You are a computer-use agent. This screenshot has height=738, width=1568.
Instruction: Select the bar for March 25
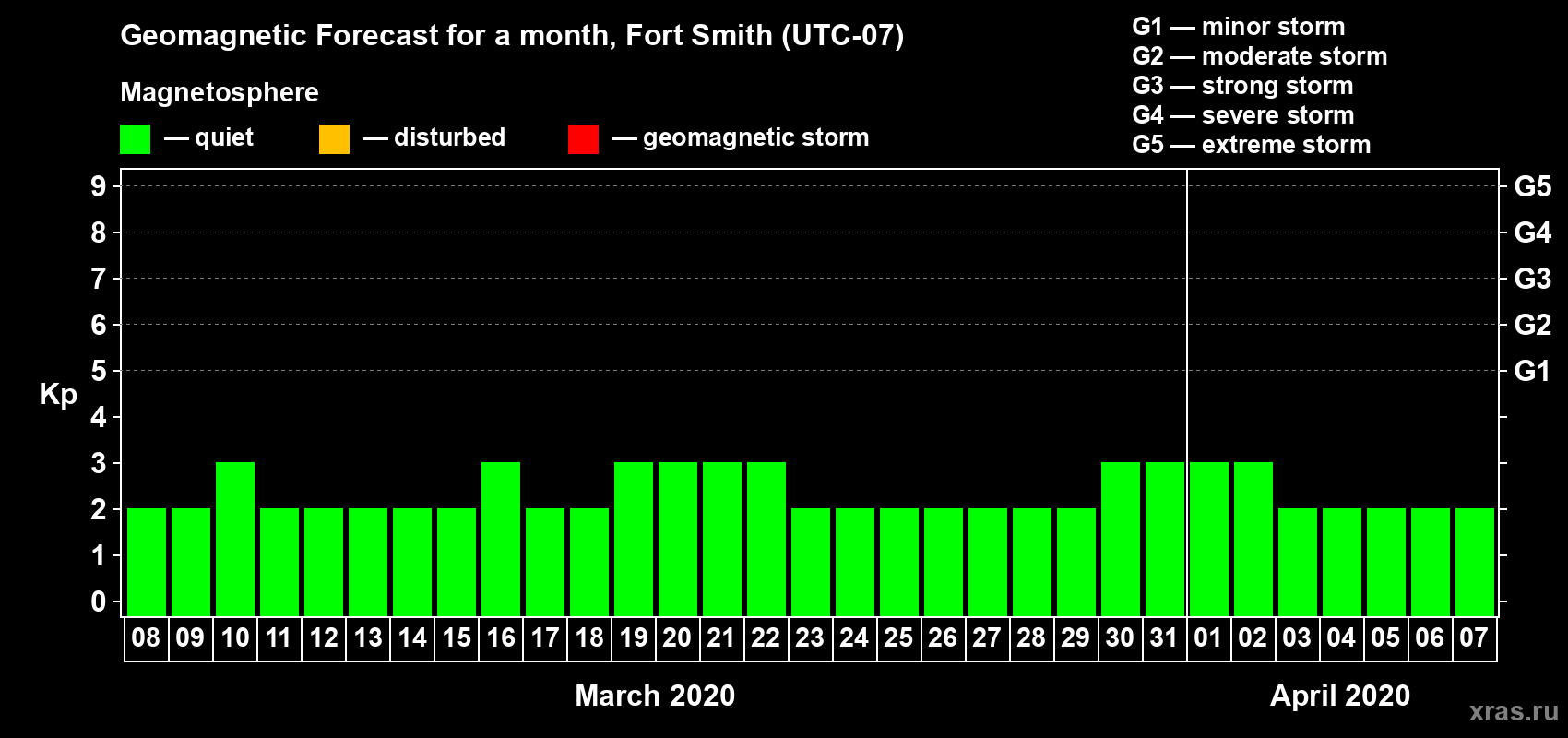point(899,562)
